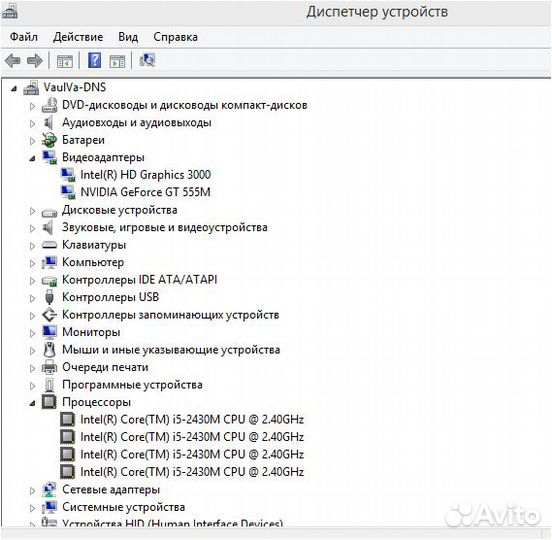552x540 pixels.
Task: Click the DVD drives category icon
Action: (49, 105)
